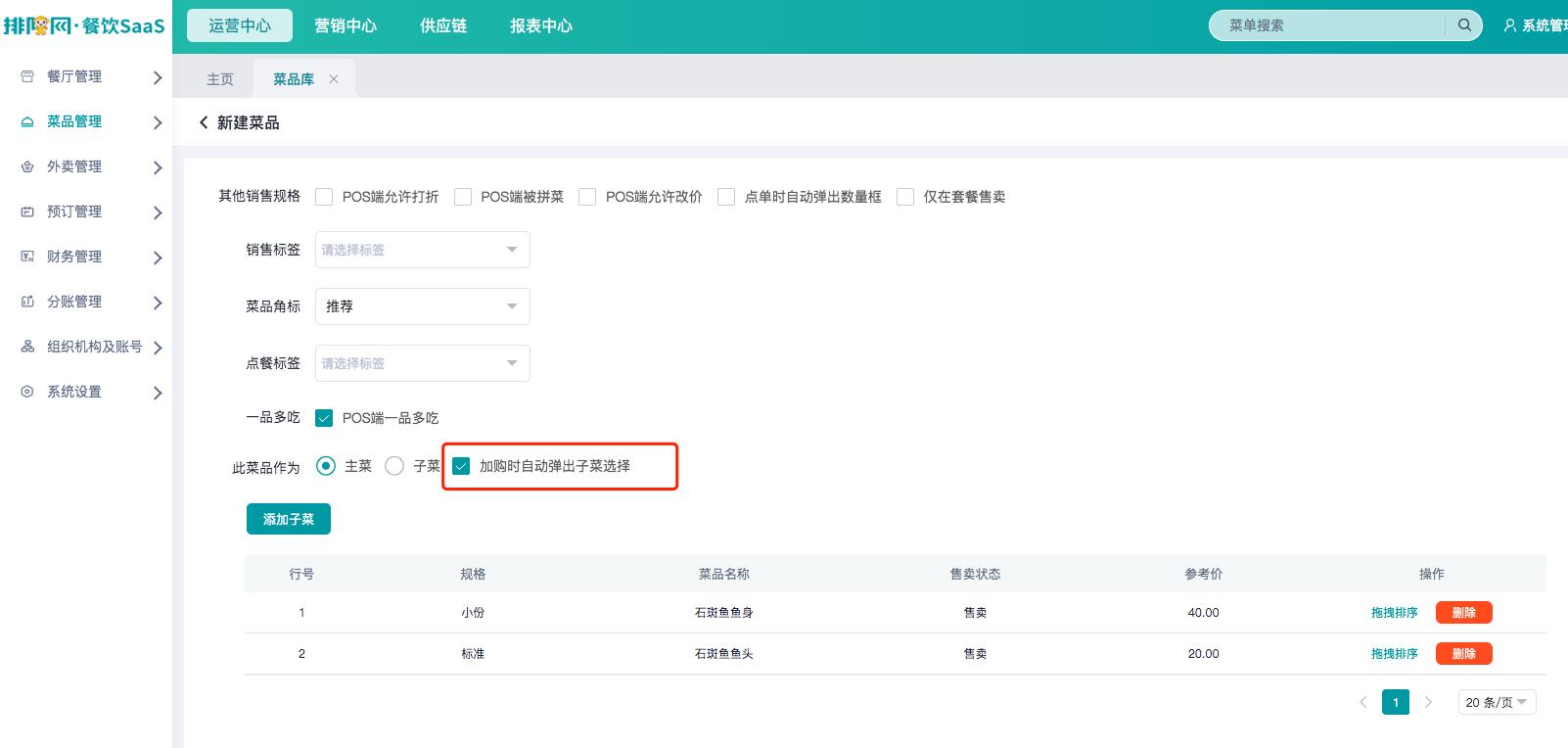Viewport: 1568px width, 748px height.
Task: Enable POS端允许改价 checkbox
Action: (x=587, y=197)
